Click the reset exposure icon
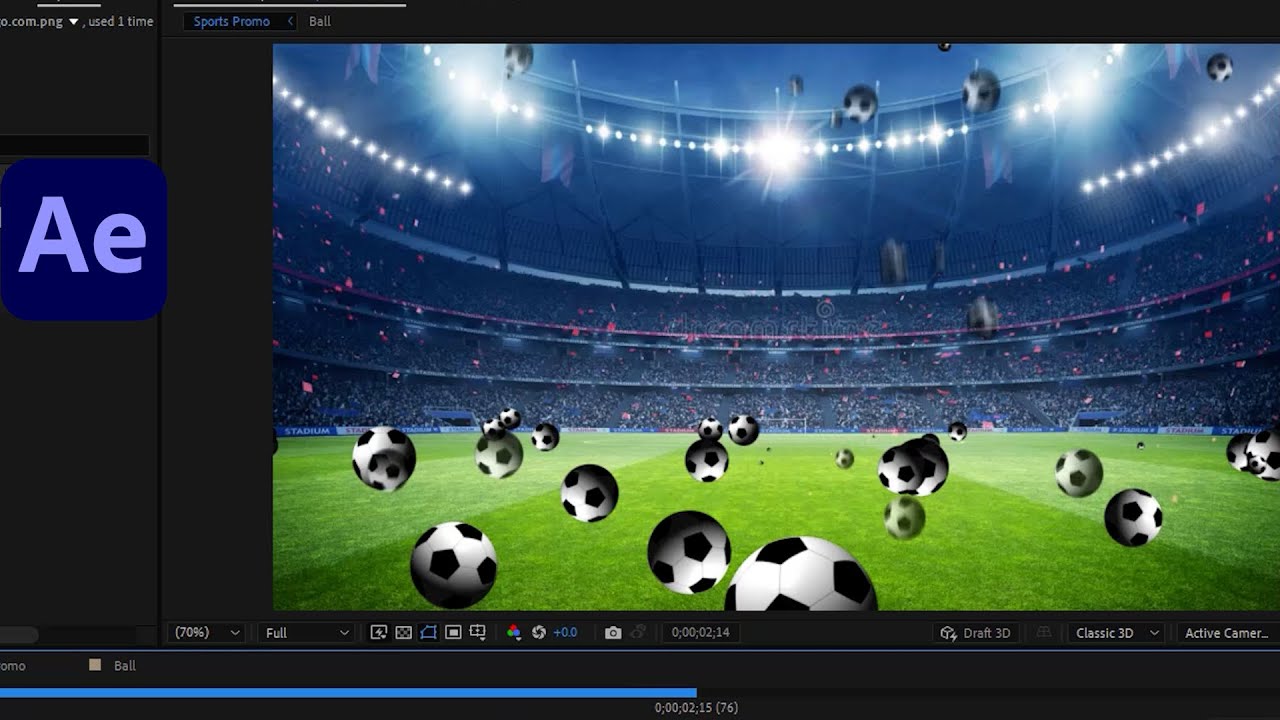Image resolution: width=1280 pixels, height=720 pixels. coord(539,633)
